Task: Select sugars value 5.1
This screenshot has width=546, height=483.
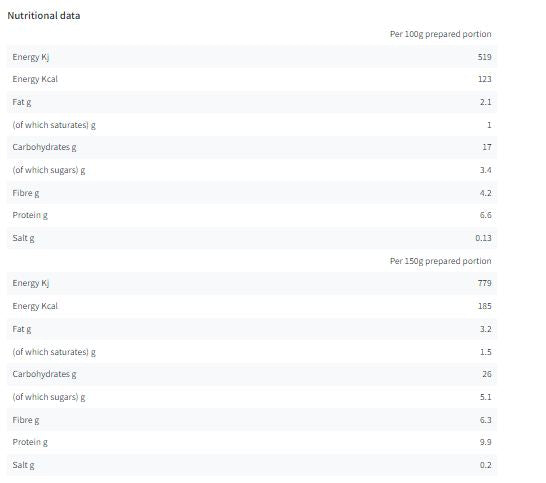Action: coord(485,397)
